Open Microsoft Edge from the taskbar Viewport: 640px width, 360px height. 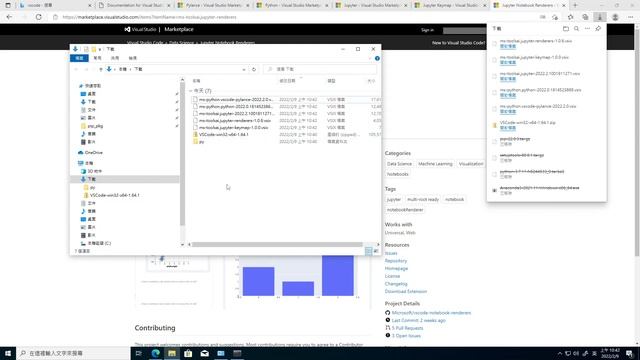pos(156,353)
